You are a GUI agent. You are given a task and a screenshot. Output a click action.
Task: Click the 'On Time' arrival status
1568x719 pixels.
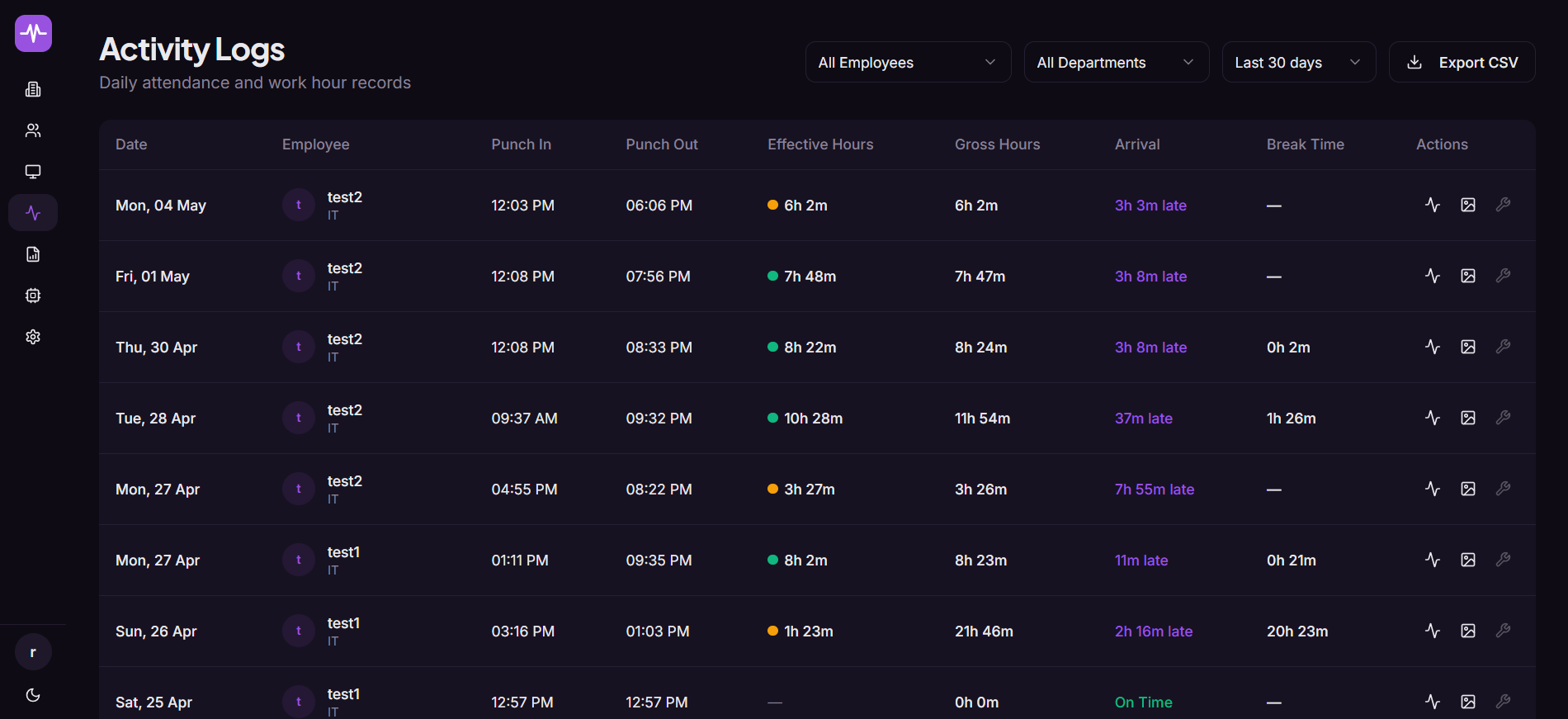[x=1144, y=702]
